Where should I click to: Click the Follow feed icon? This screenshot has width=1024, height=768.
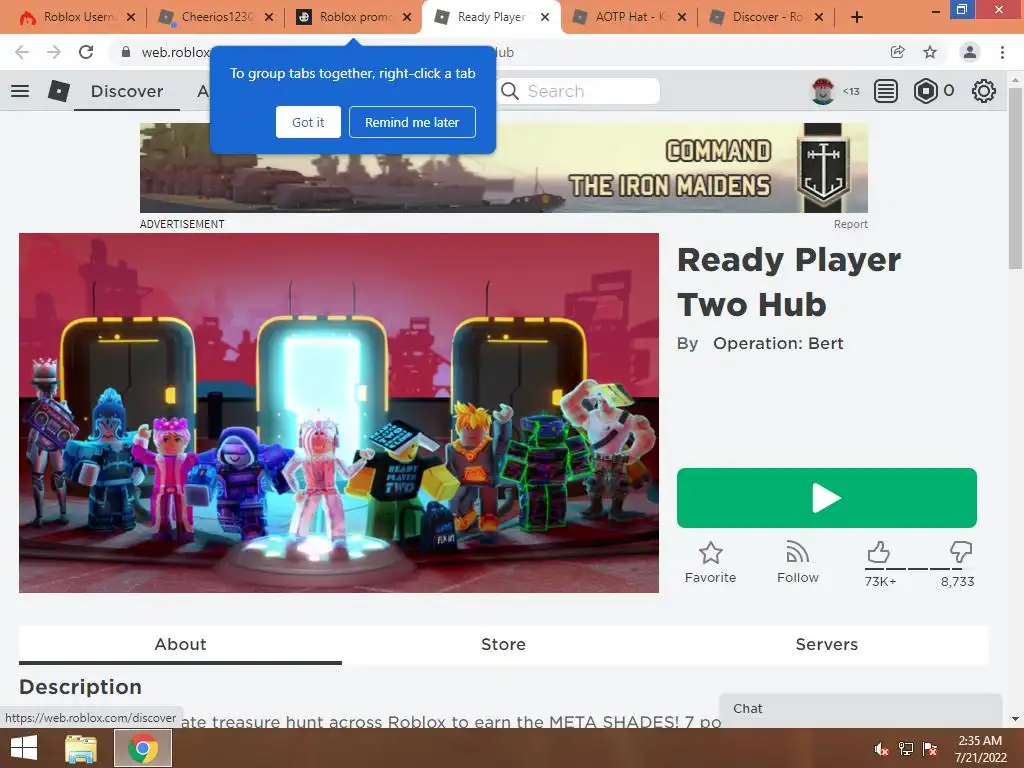click(x=797, y=552)
